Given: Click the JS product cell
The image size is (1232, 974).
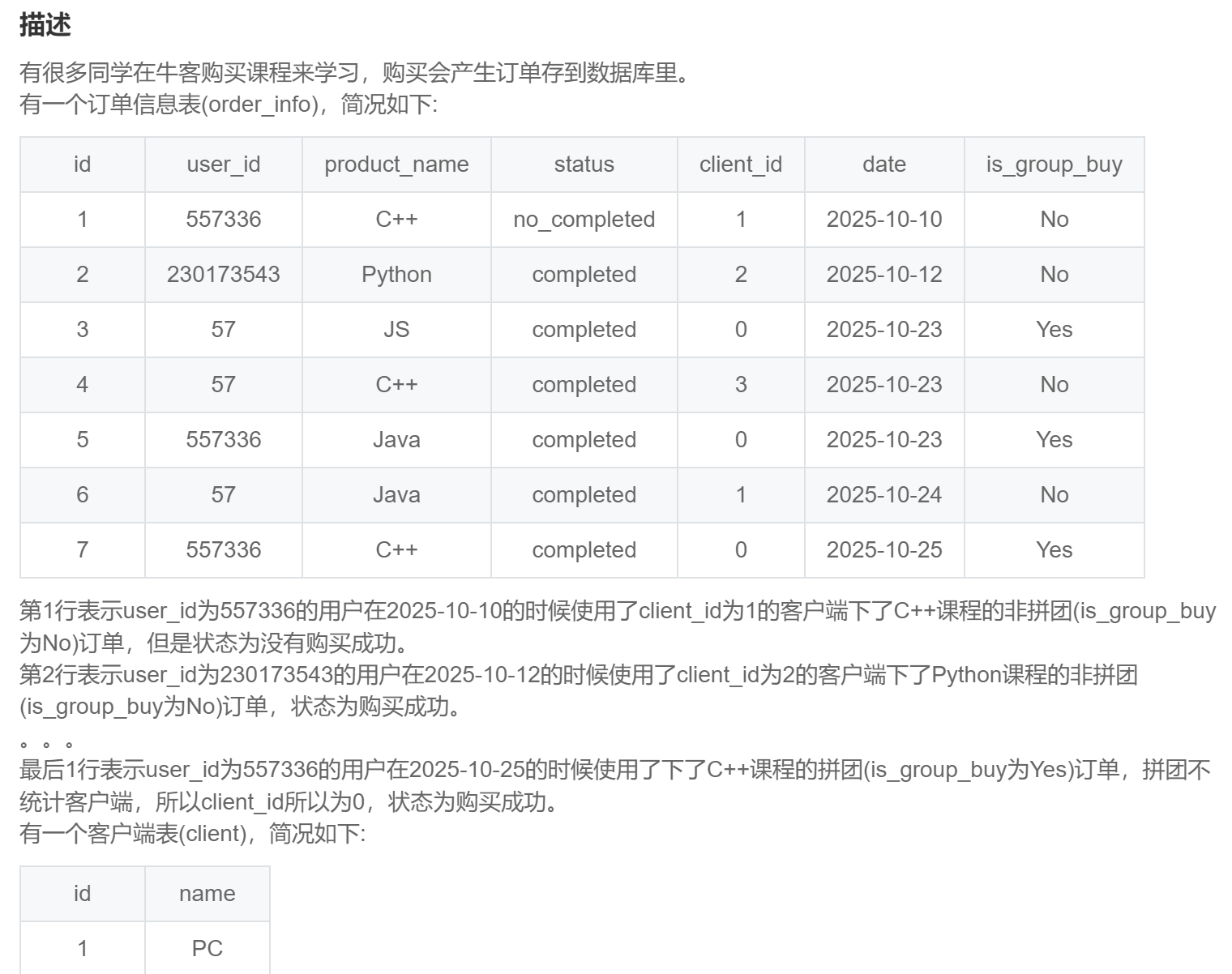Looking at the screenshot, I should point(396,330).
